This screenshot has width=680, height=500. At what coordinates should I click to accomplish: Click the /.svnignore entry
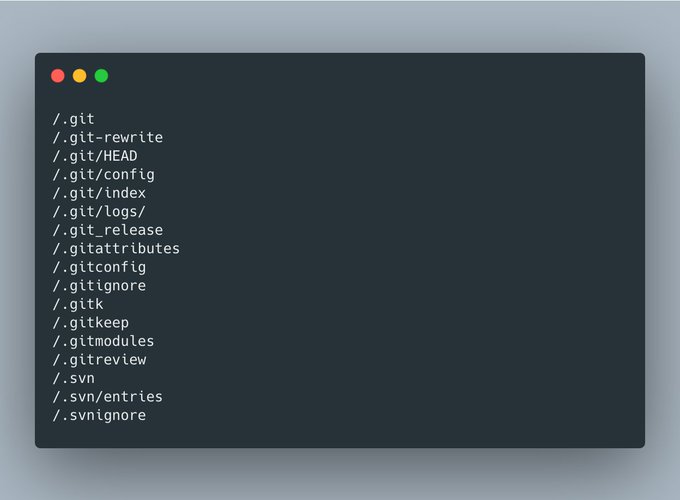click(99, 415)
